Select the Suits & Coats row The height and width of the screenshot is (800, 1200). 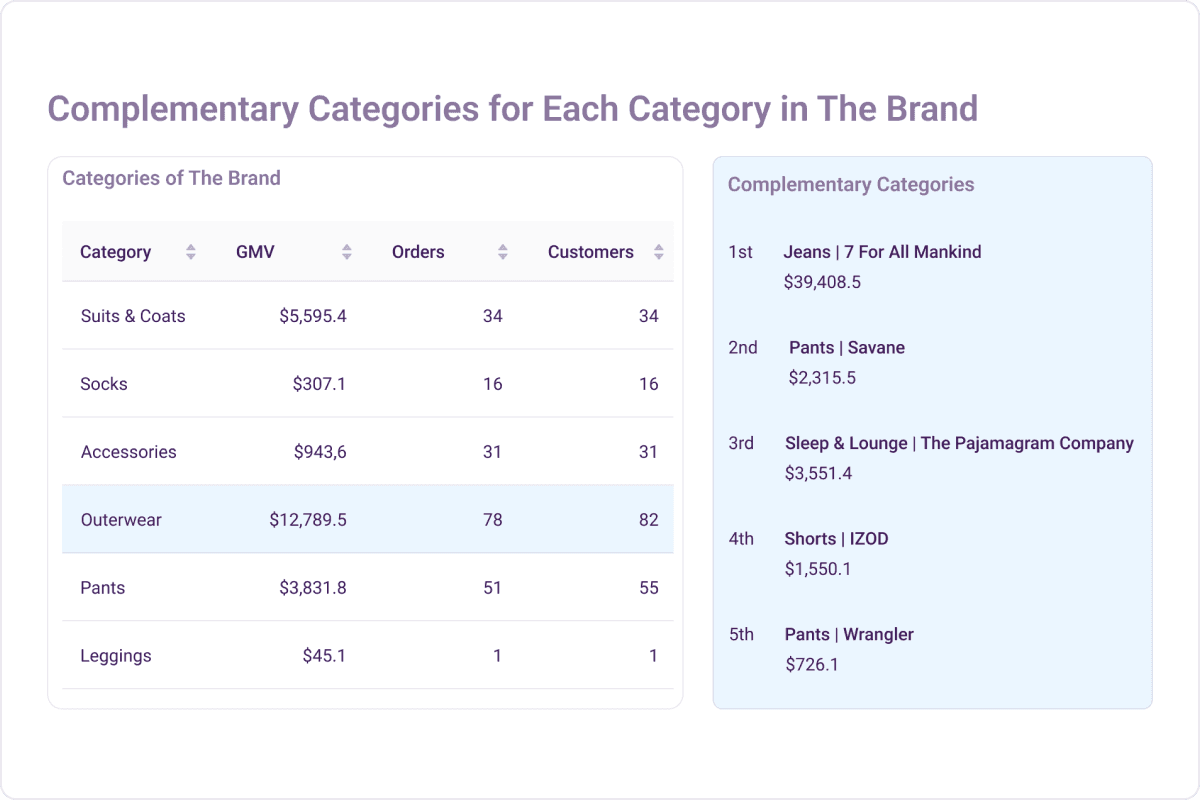click(367, 315)
